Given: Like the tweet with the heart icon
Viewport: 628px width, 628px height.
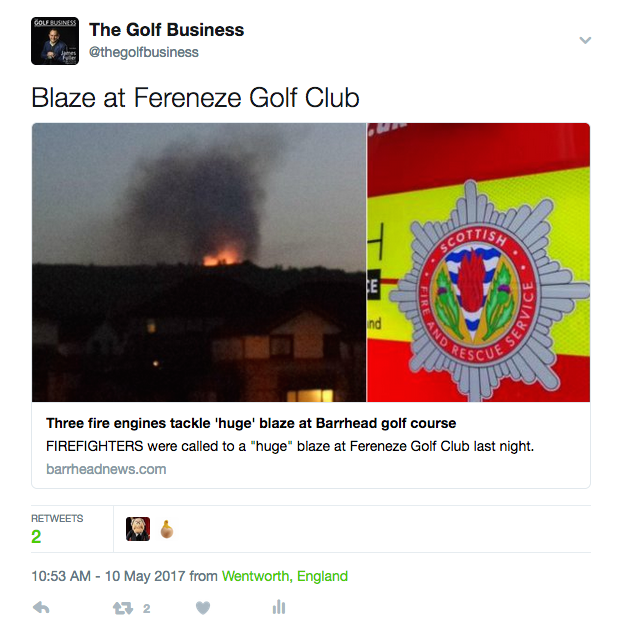Looking at the screenshot, I should click(x=203, y=608).
